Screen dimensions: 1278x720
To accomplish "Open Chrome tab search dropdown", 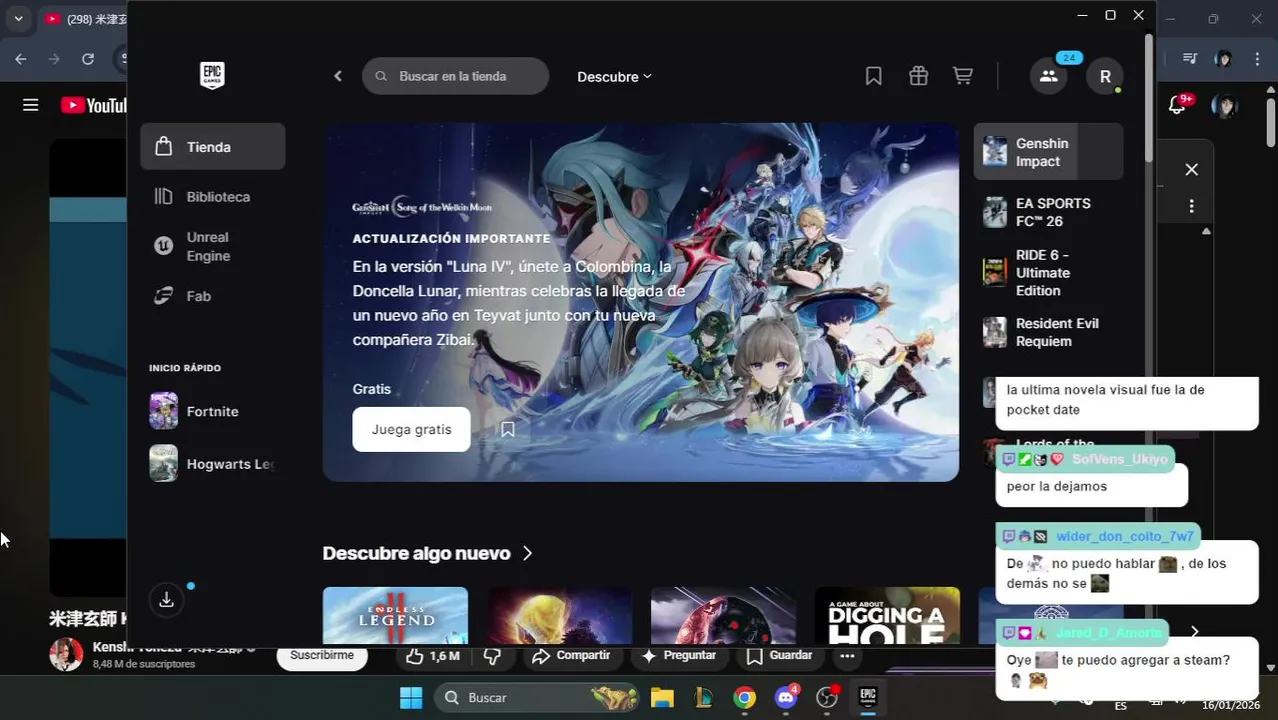I will point(18,19).
